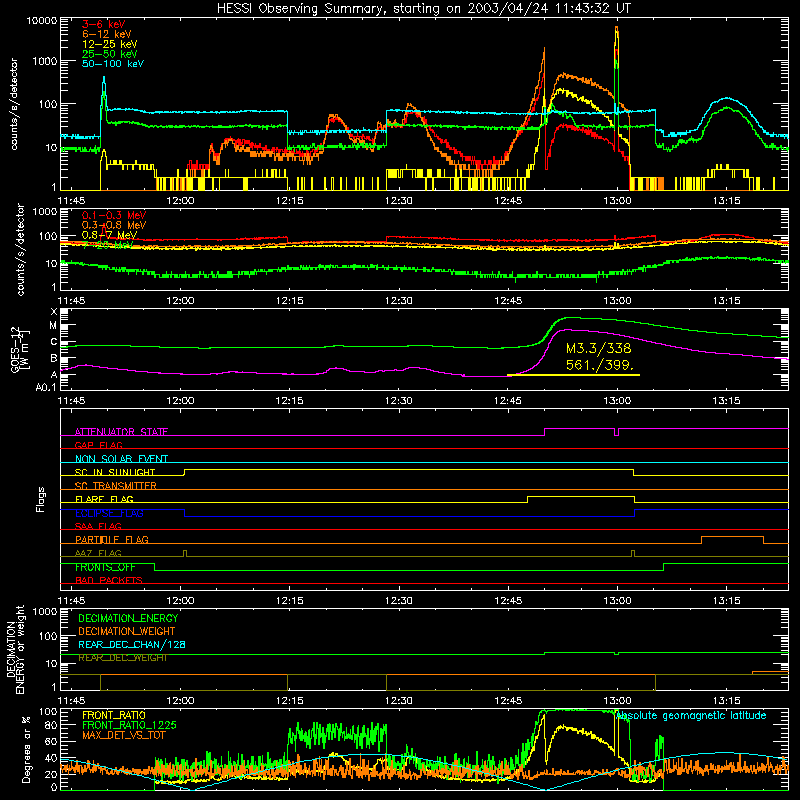This screenshot has height=800, width=800.
Task: Click the 'FRONT_RATIO_1225' legend label
Action: [129, 725]
